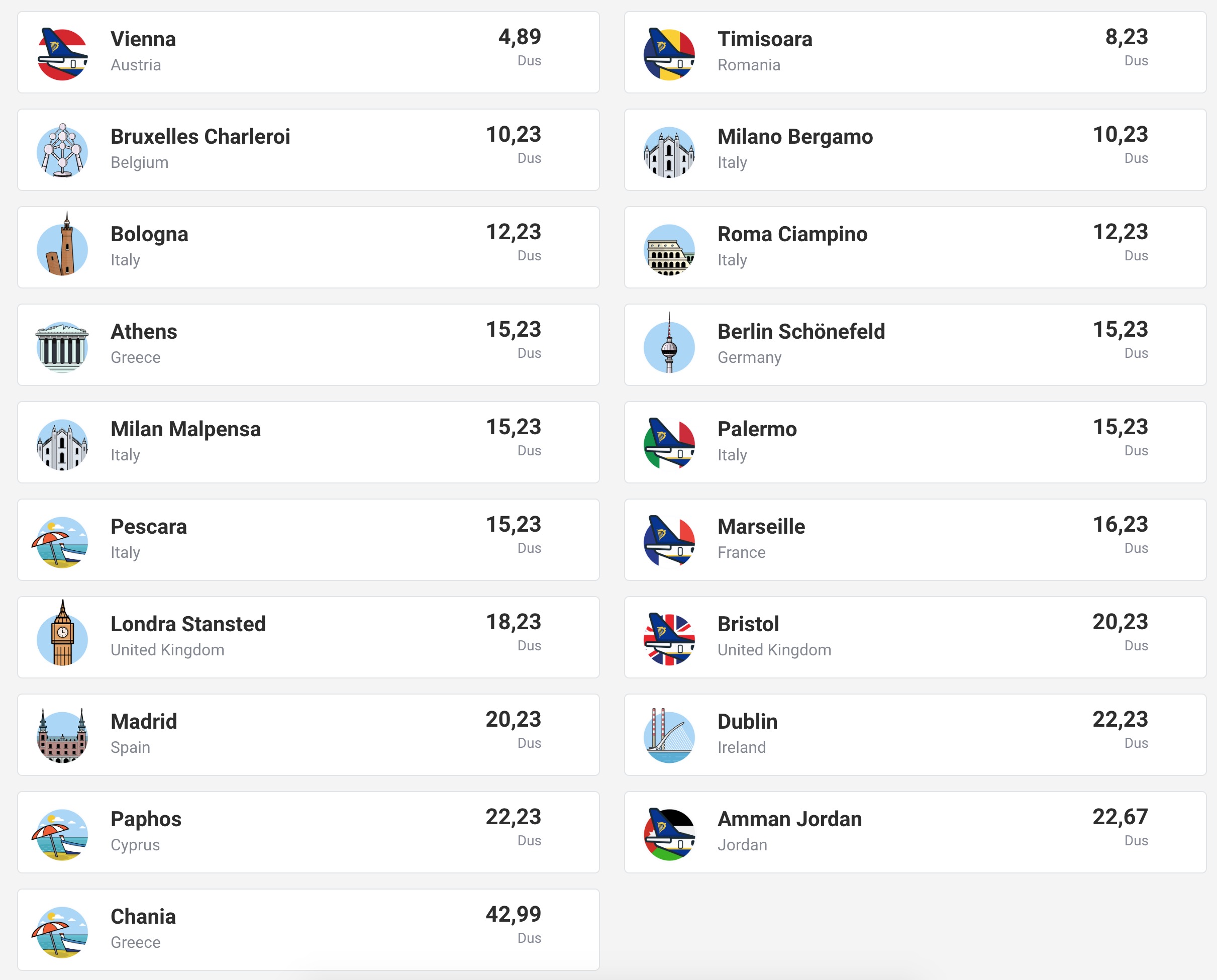Click the 16,23 fare for Marseille

1120,525
